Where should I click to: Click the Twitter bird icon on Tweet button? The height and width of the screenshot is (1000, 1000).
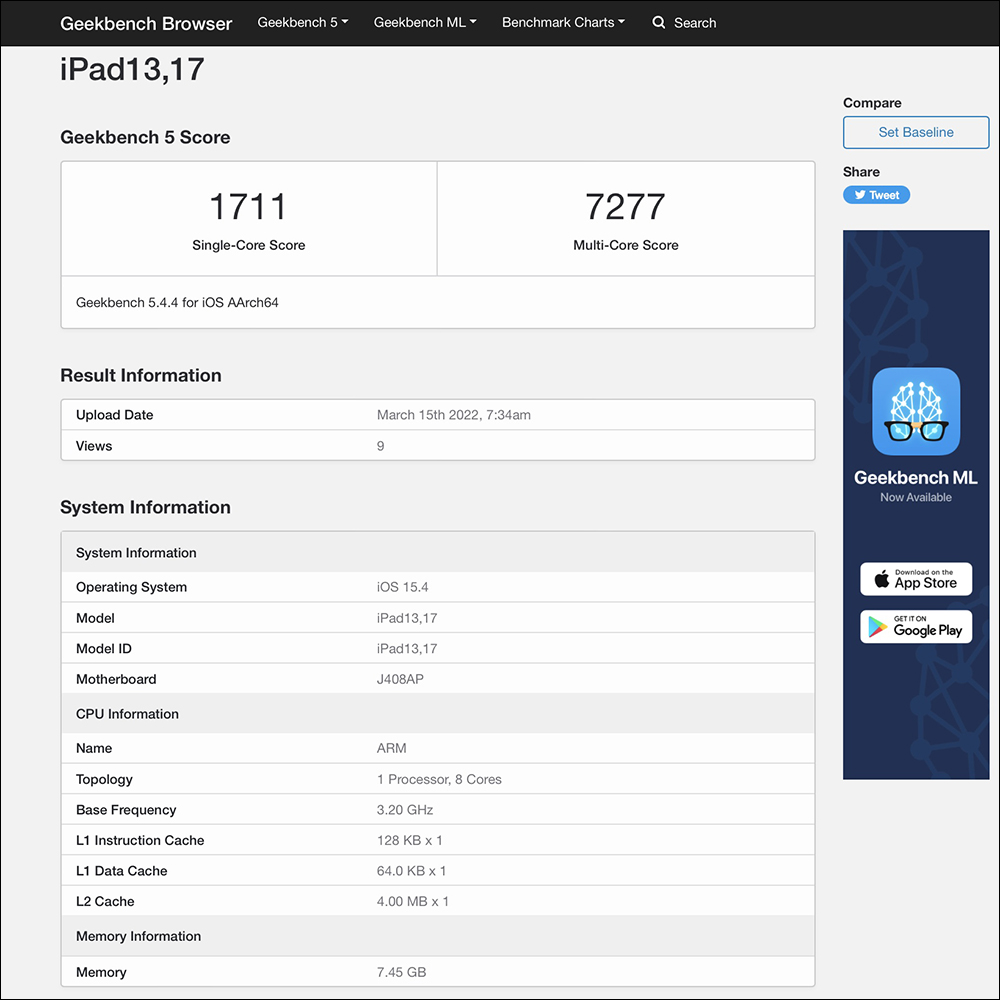858,196
